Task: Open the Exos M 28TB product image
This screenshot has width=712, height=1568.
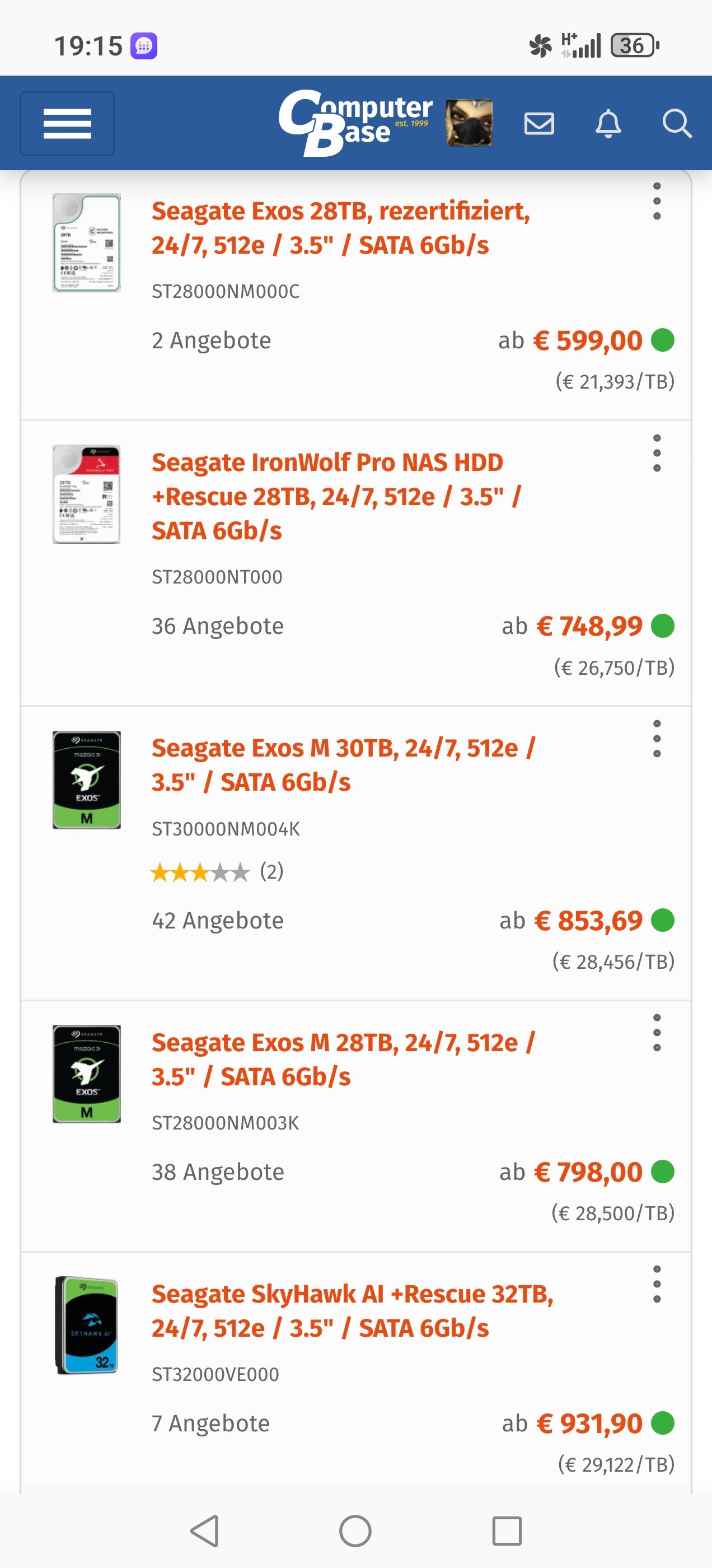Action: [x=86, y=1074]
